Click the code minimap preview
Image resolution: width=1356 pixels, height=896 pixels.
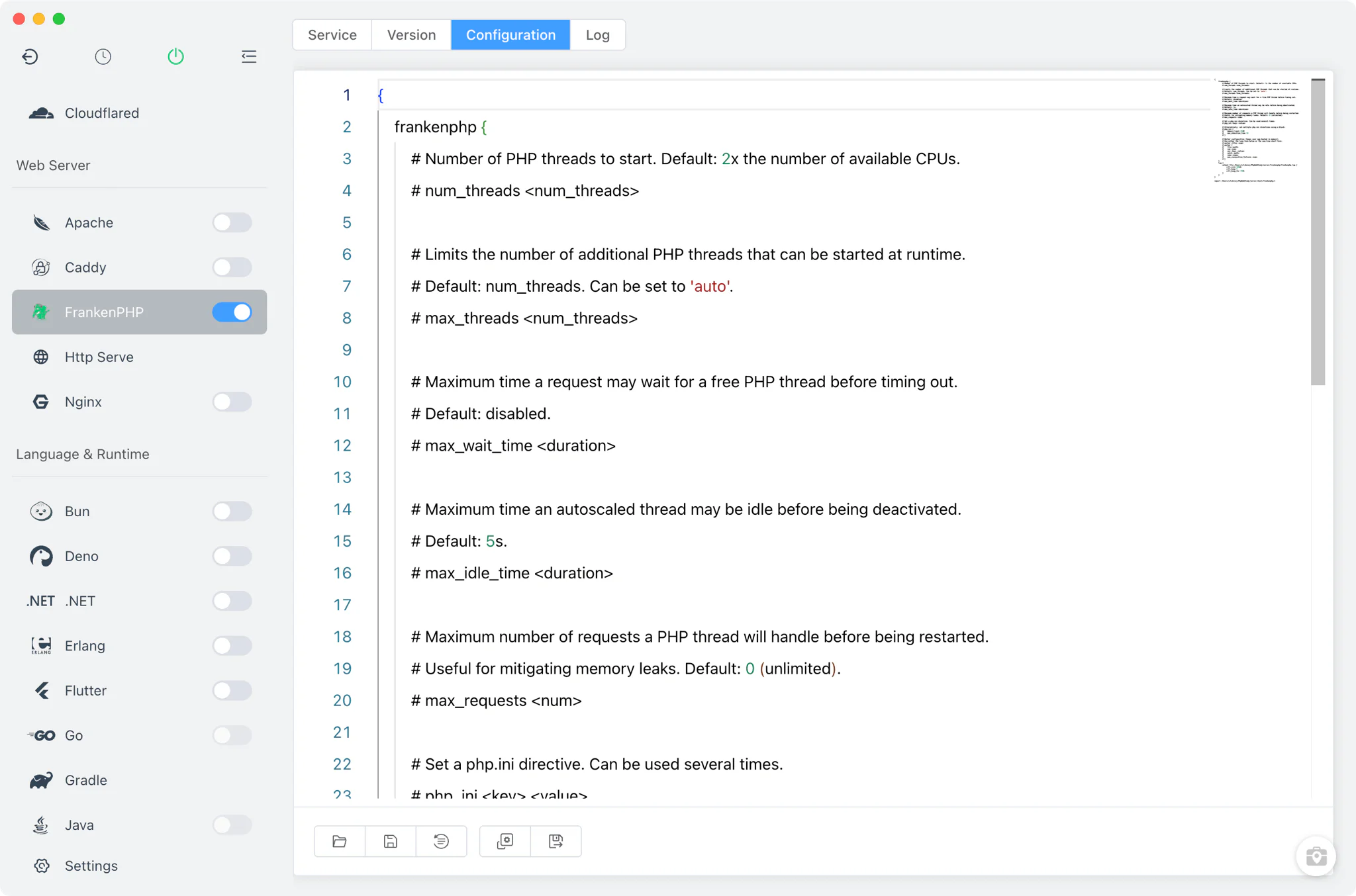pyautogui.click(x=1258, y=130)
